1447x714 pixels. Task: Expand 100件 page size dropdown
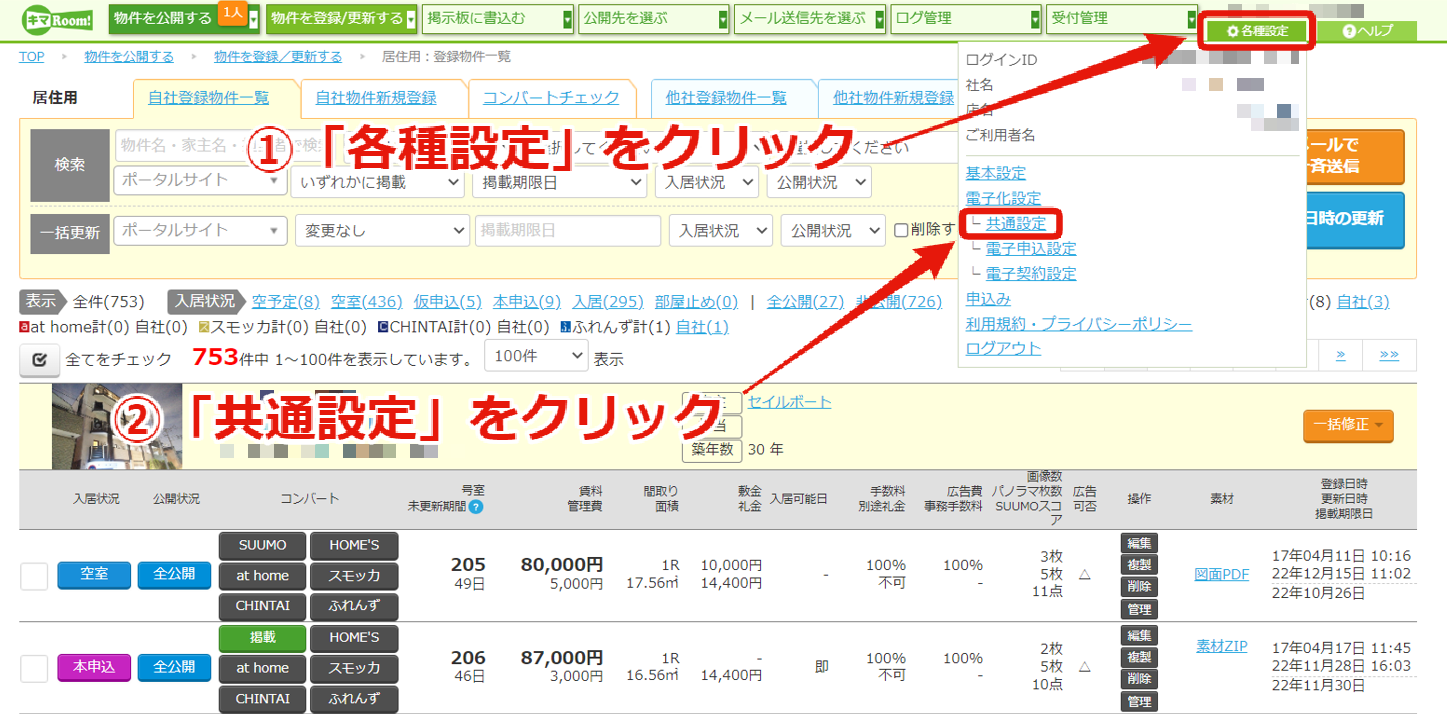coord(537,356)
